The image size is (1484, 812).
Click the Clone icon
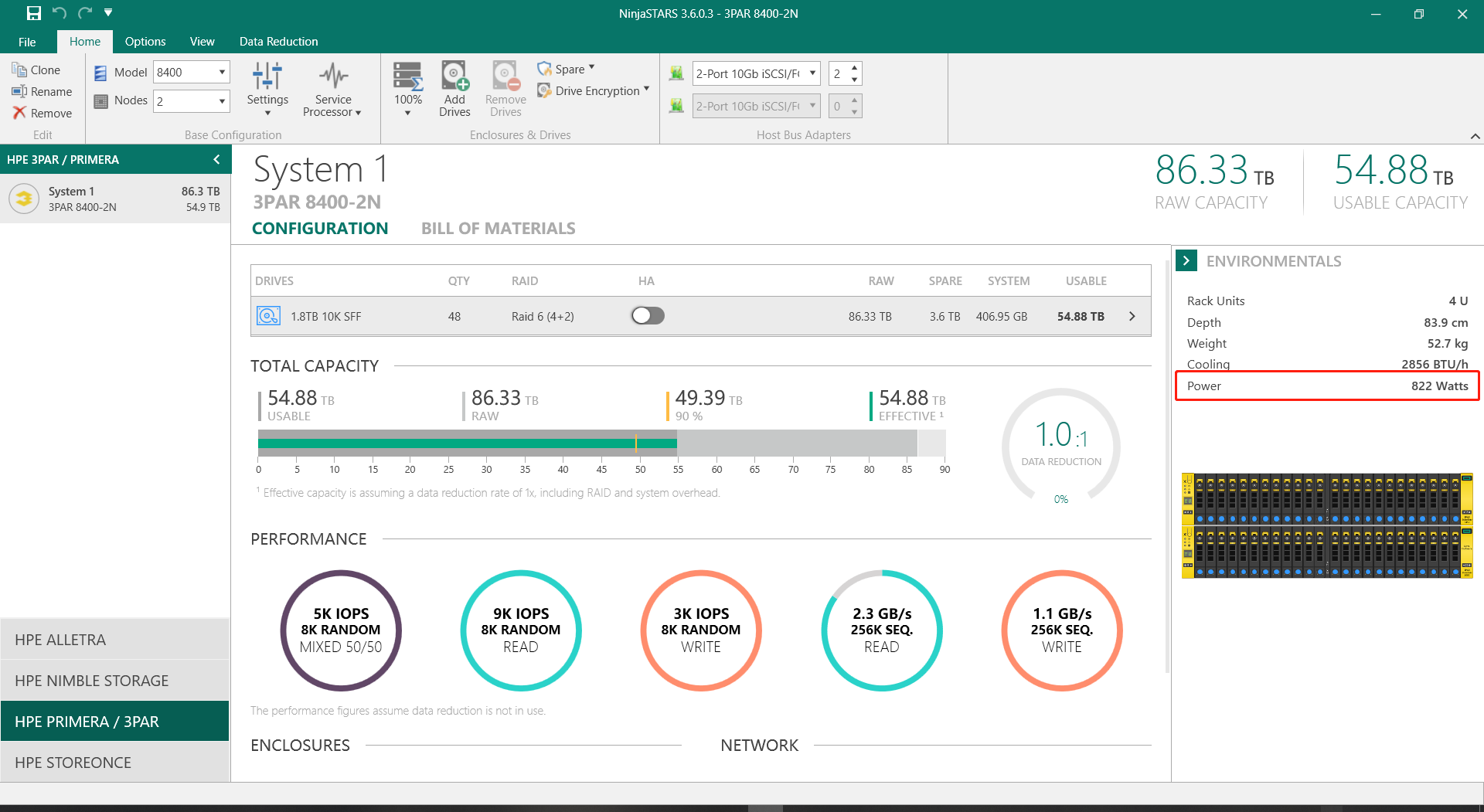point(19,70)
